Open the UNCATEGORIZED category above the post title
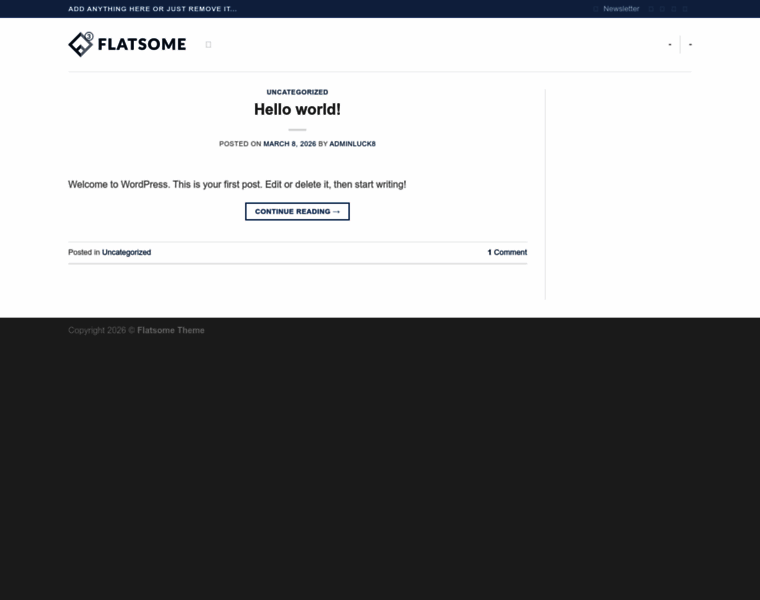The height and width of the screenshot is (600, 760). pos(297,92)
